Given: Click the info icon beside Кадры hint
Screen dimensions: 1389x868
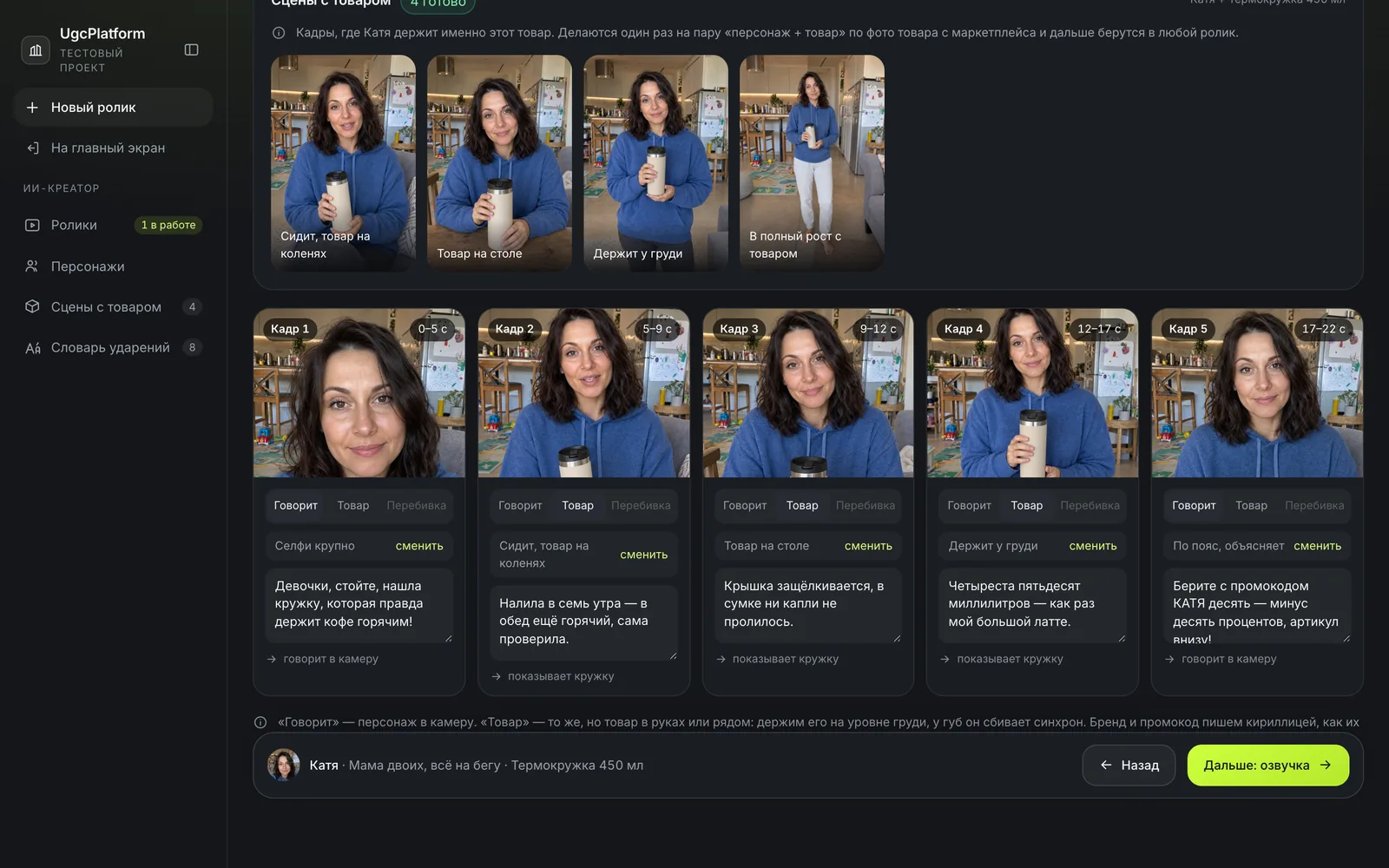Looking at the screenshot, I should tap(279, 33).
